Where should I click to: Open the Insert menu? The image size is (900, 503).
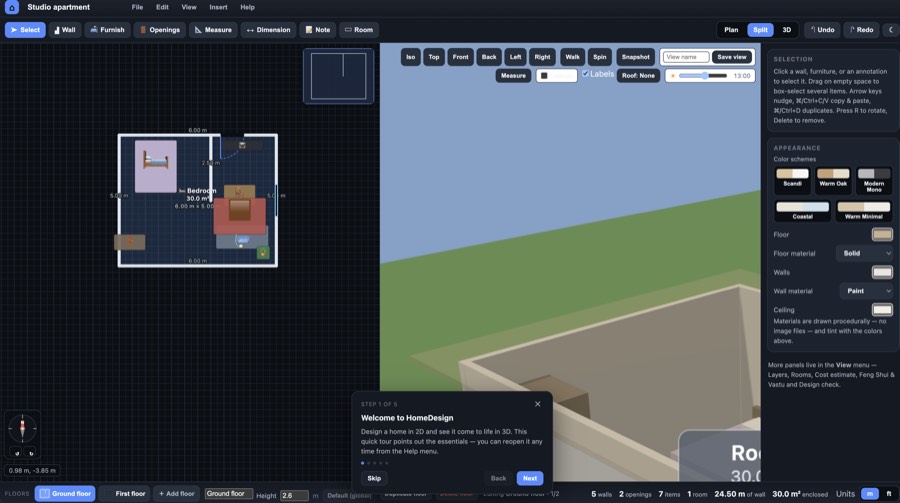(218, 7)
